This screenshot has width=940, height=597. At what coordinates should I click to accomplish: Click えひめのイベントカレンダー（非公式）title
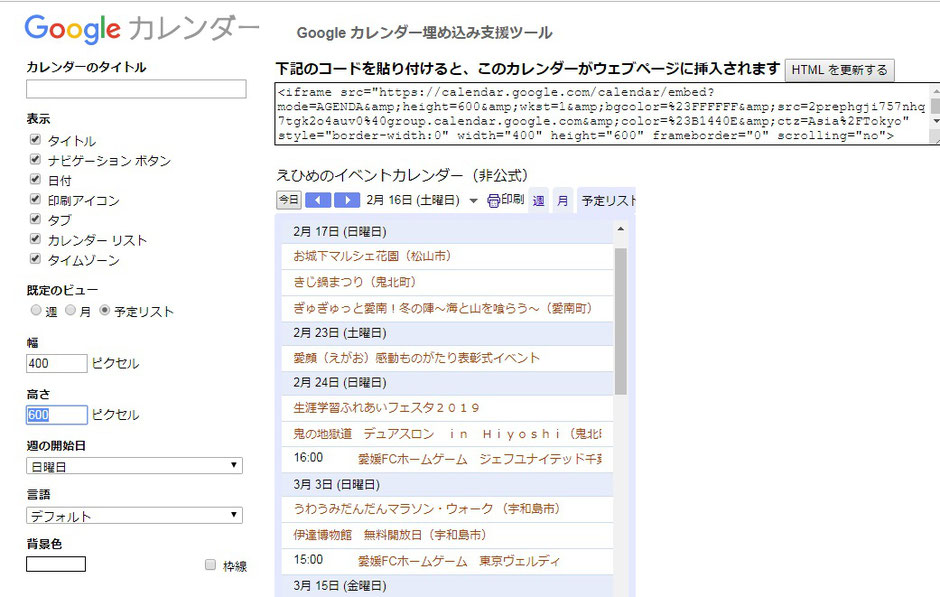tap(402, 176)
